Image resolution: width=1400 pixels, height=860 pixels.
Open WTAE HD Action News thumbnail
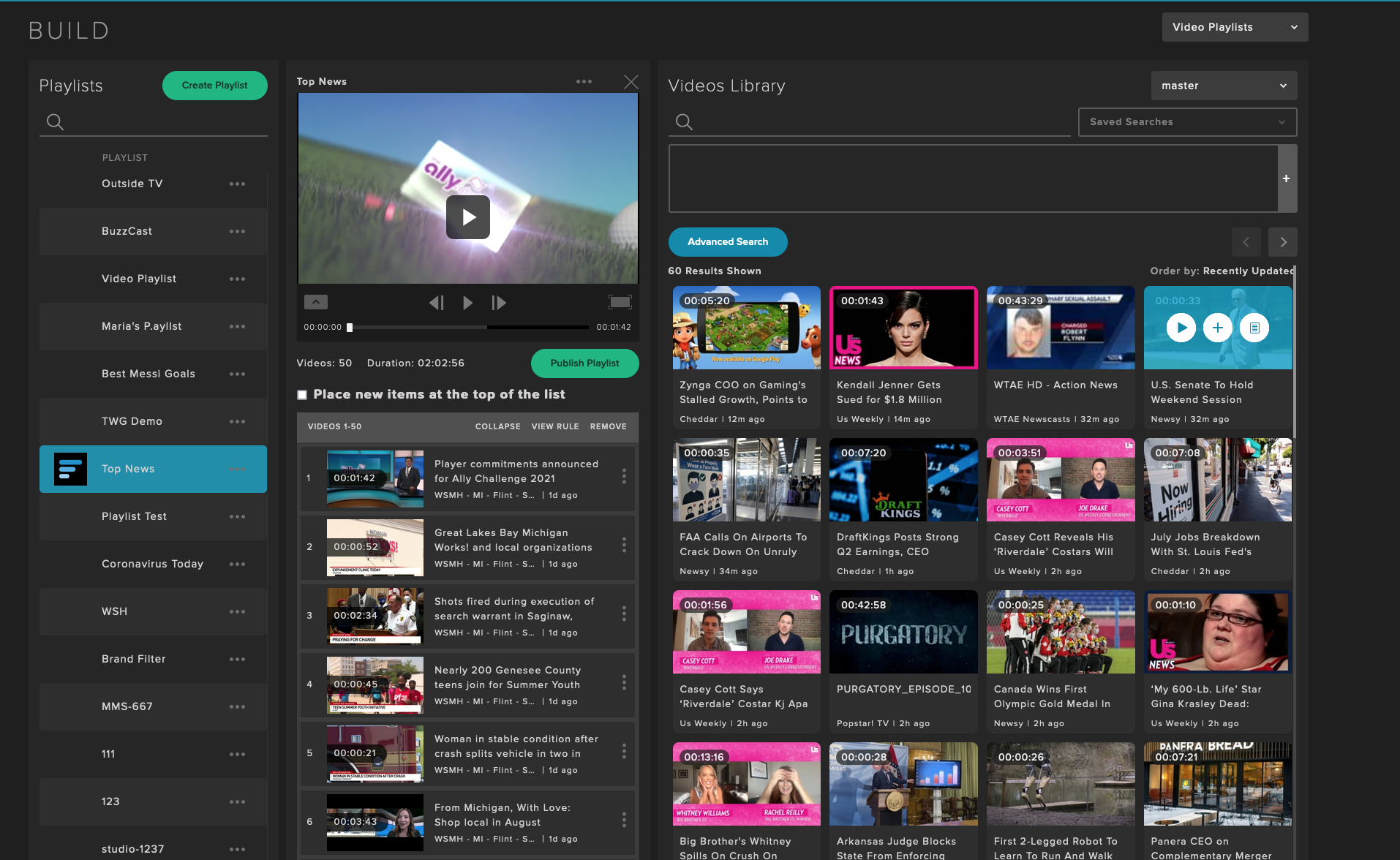click(x=1061, y=328)
